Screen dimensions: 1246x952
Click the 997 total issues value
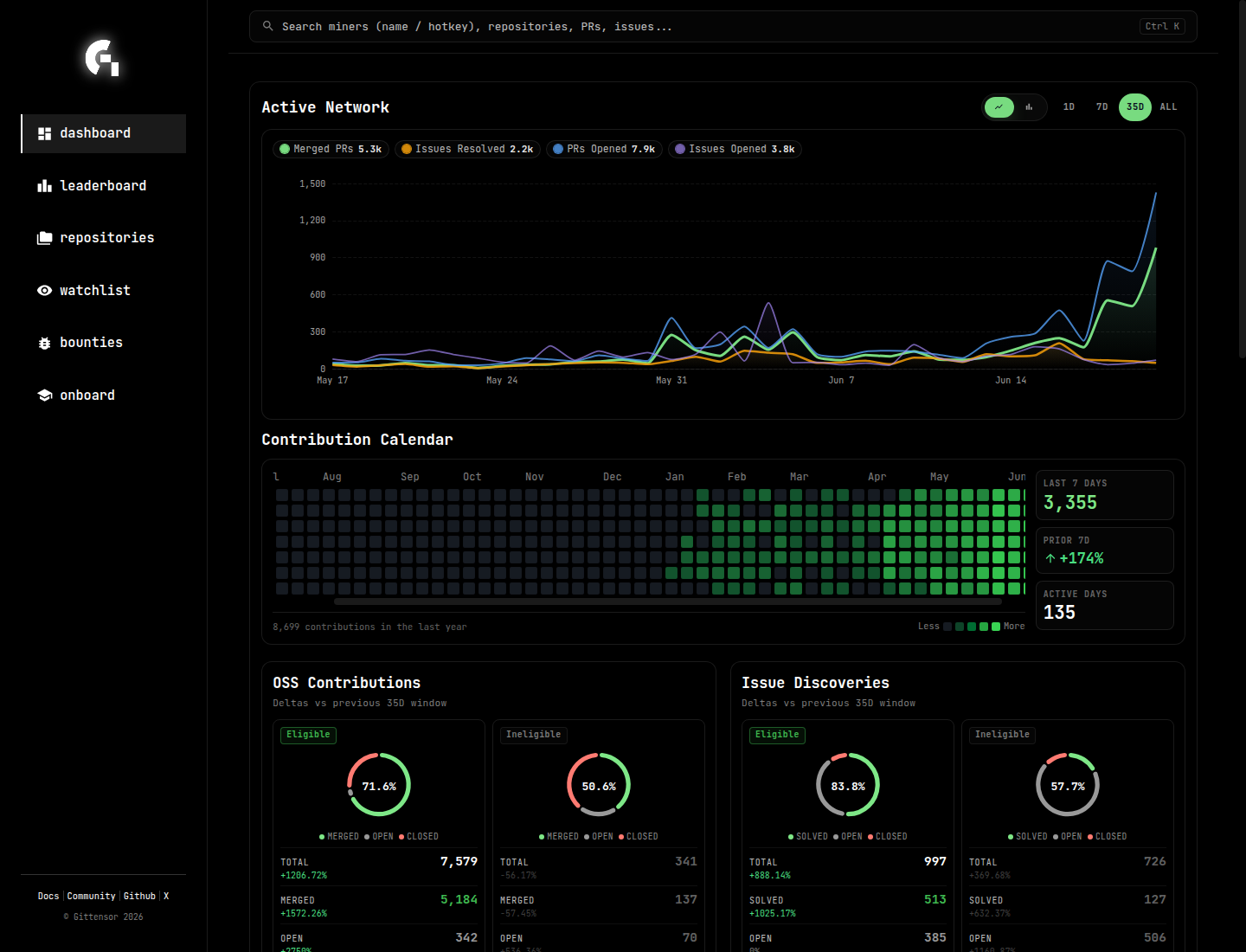click(x=935, y=862)
